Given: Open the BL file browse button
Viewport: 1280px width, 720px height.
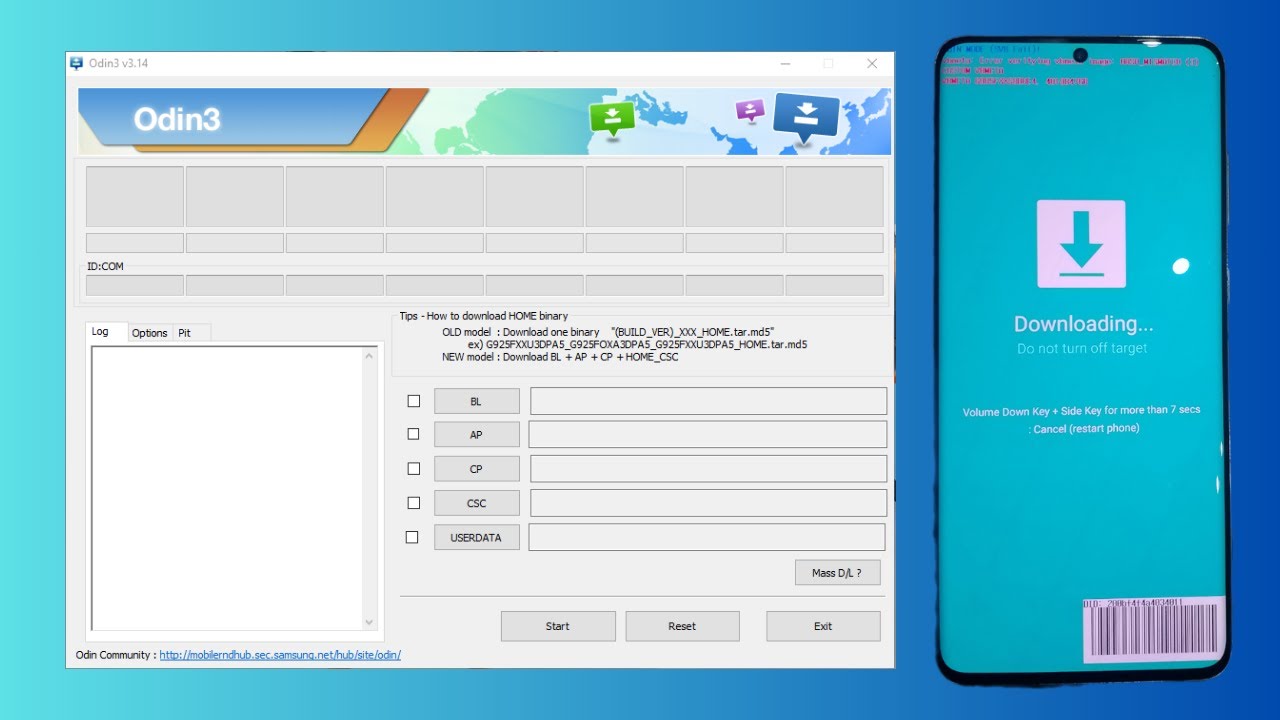Looking at the screenshot, I should click(476, 401).
